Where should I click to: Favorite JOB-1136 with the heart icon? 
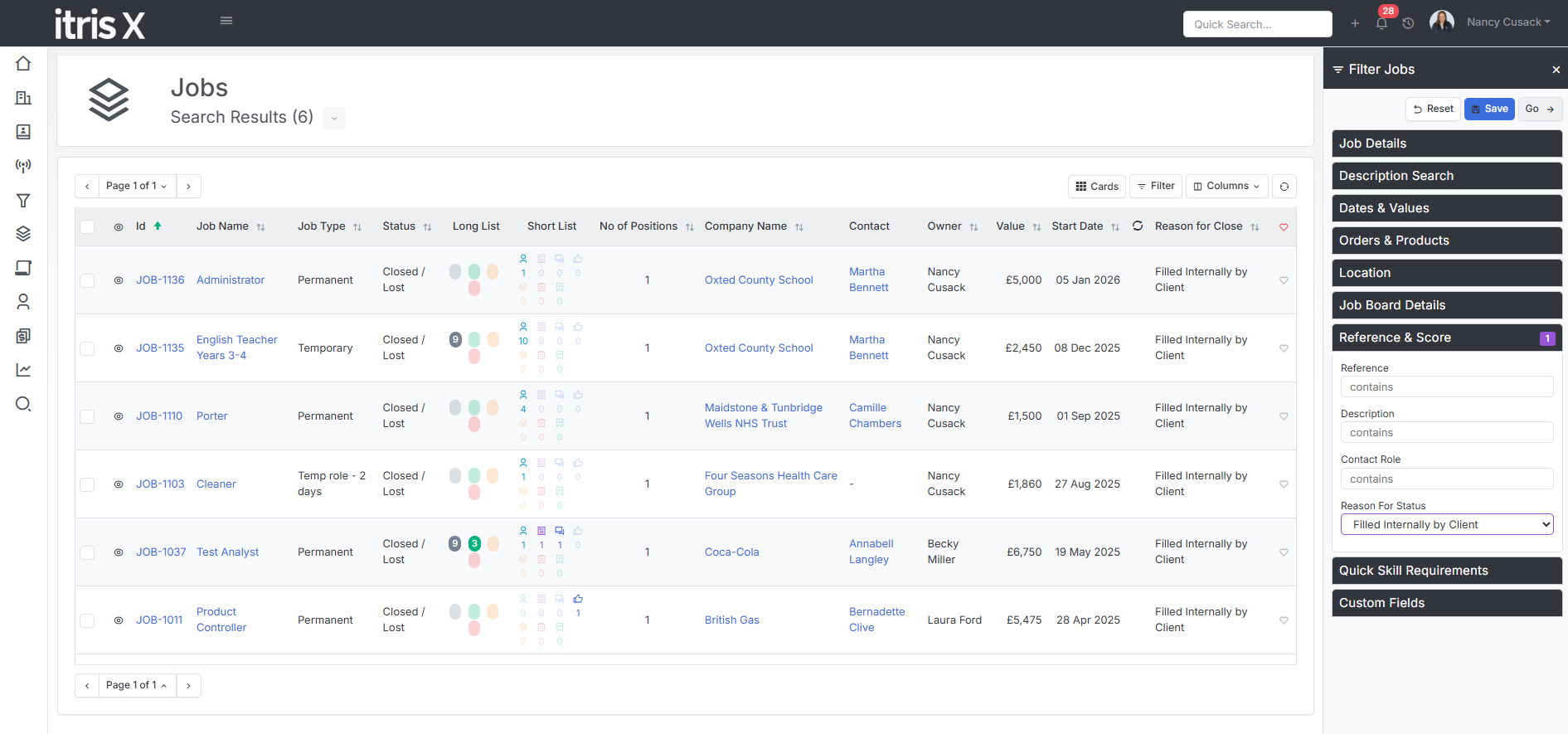(x=1284, y=280)
